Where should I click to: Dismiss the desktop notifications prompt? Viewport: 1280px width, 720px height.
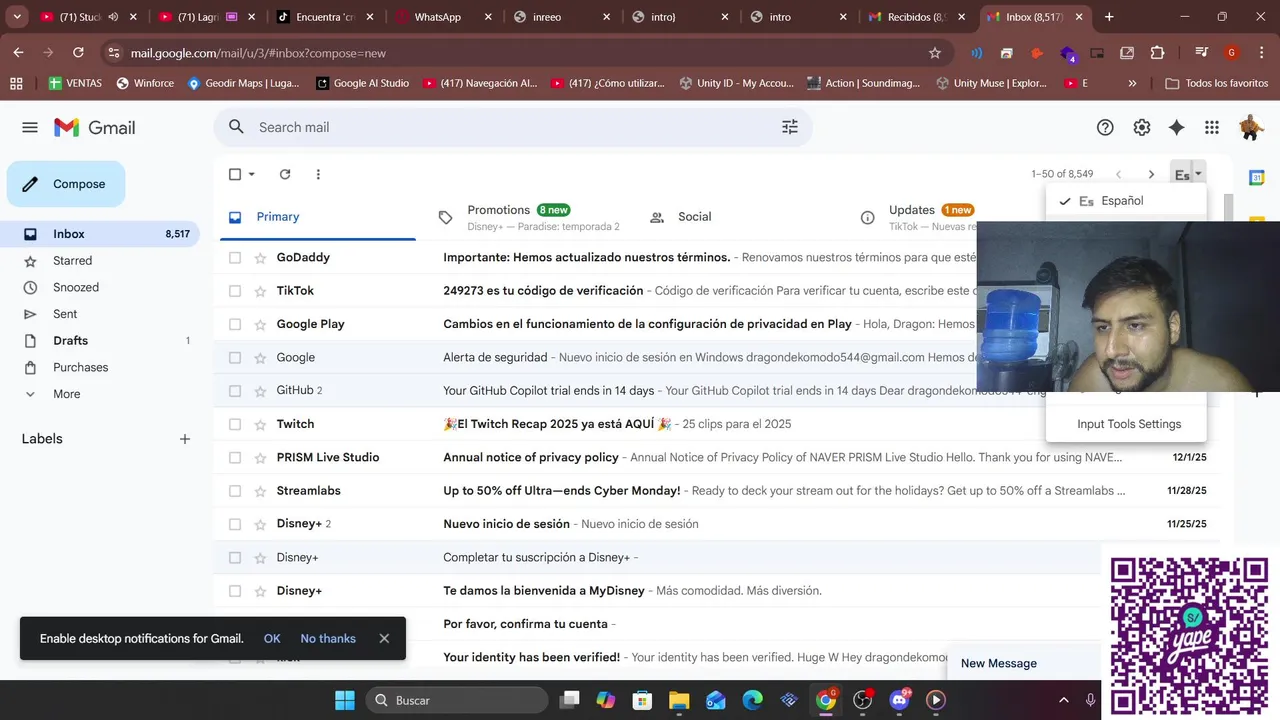pos(384,639)
